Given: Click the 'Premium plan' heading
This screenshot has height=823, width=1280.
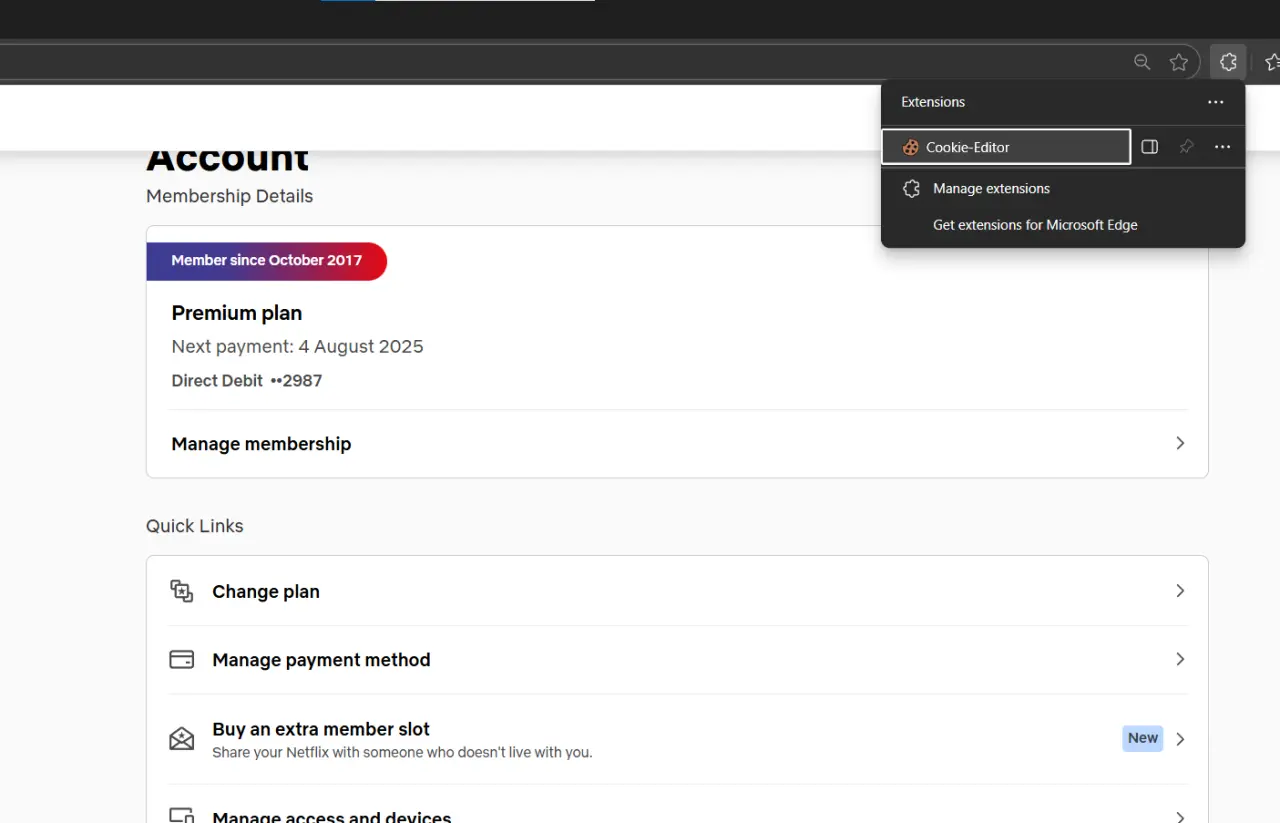Looking at the screenshot, I should pyautogui.click(x=237, y=313).
